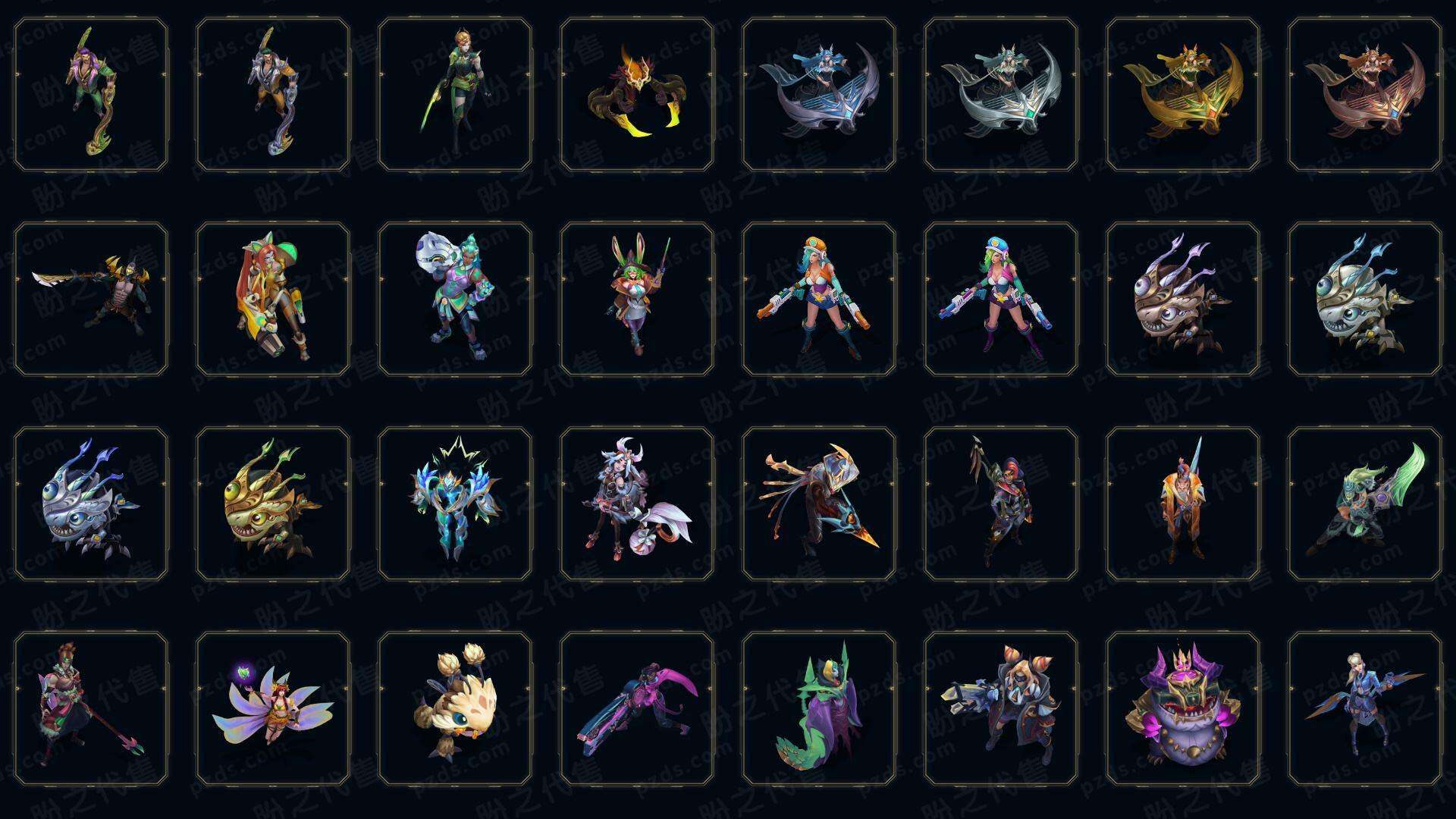Pick the bronze-red boat rider skin
1456x819 pixels.
point(1365,95)
